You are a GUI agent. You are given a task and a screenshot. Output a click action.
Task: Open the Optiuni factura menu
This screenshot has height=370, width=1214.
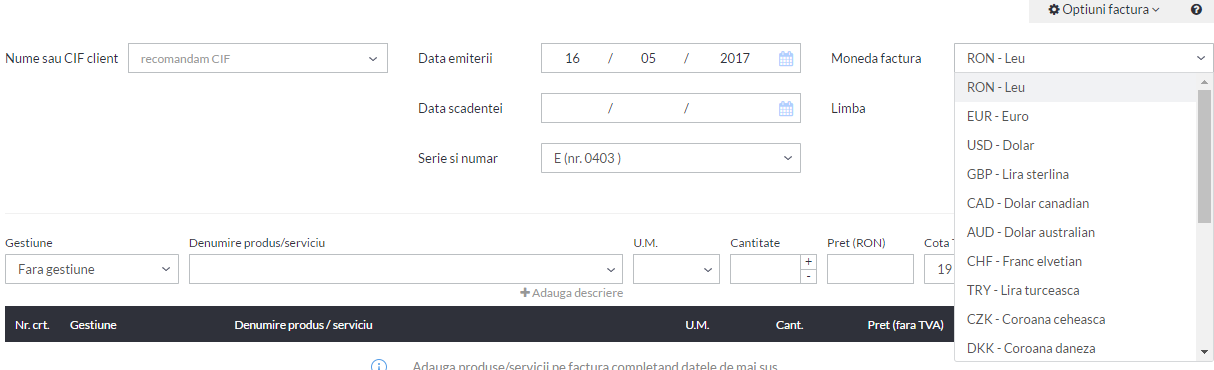click(x=1104, y=9)
